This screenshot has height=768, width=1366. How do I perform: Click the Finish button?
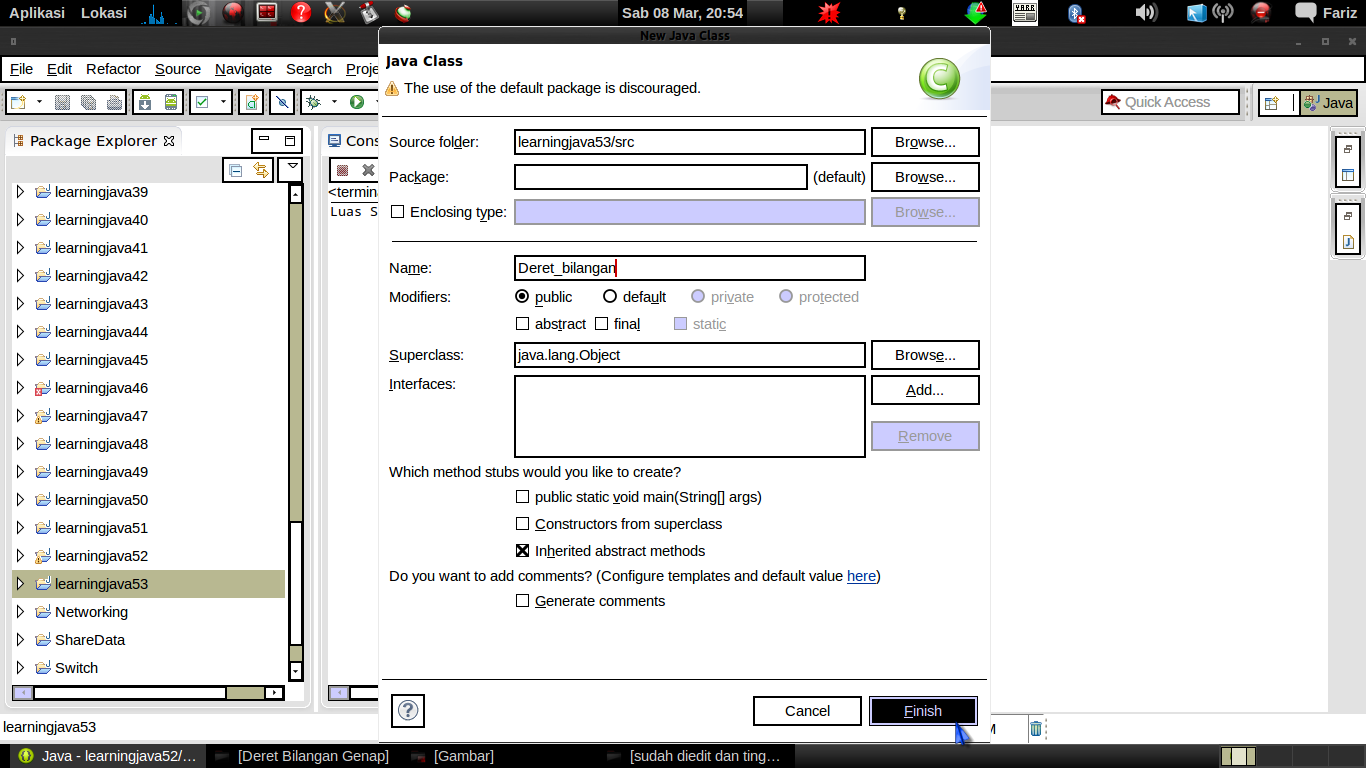tap(923, 711)
